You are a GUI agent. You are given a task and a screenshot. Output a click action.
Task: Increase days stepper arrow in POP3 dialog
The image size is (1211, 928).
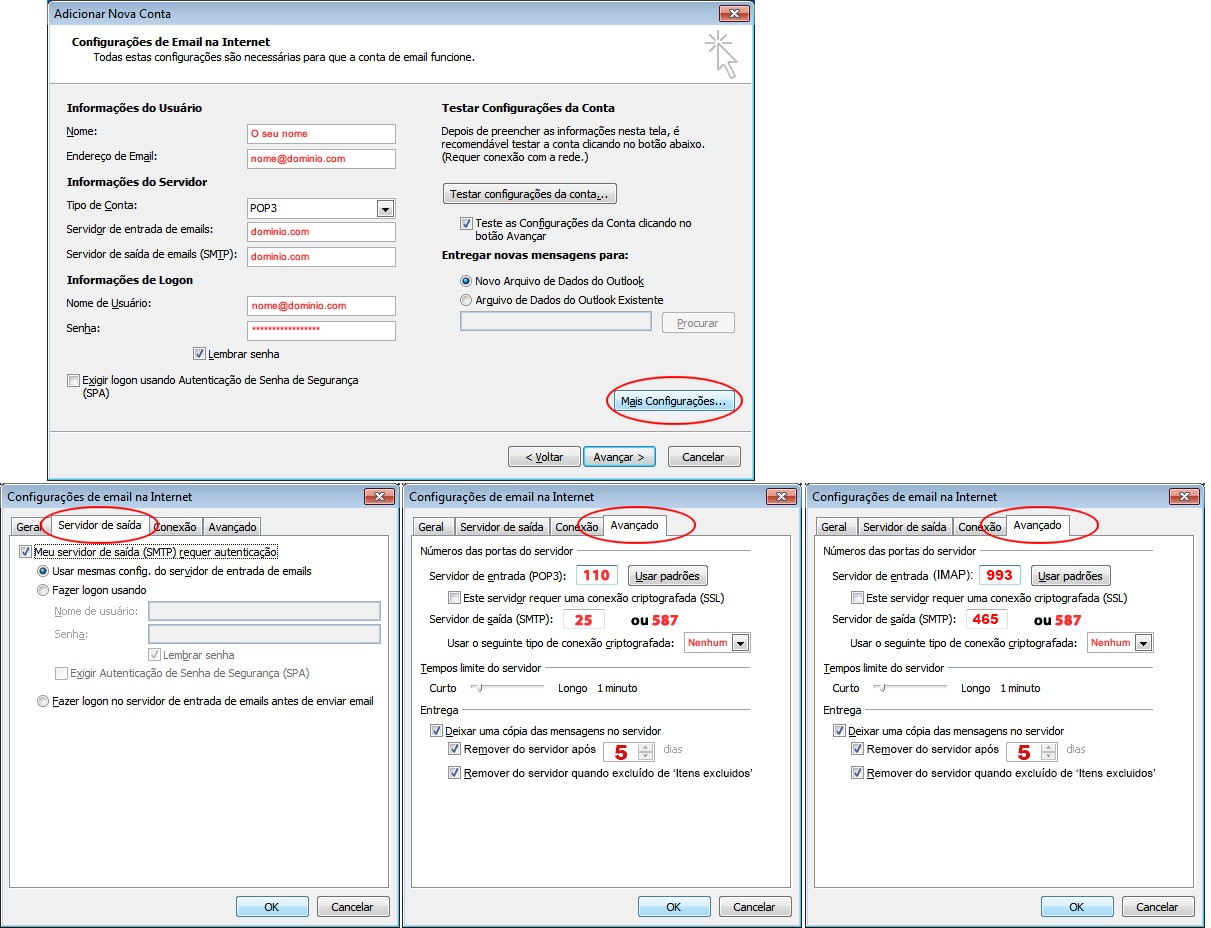coord(646,746)
